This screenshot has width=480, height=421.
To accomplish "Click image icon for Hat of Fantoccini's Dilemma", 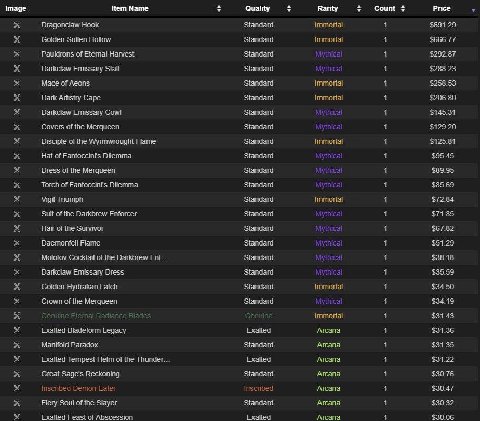I will (x=17, y=156).
